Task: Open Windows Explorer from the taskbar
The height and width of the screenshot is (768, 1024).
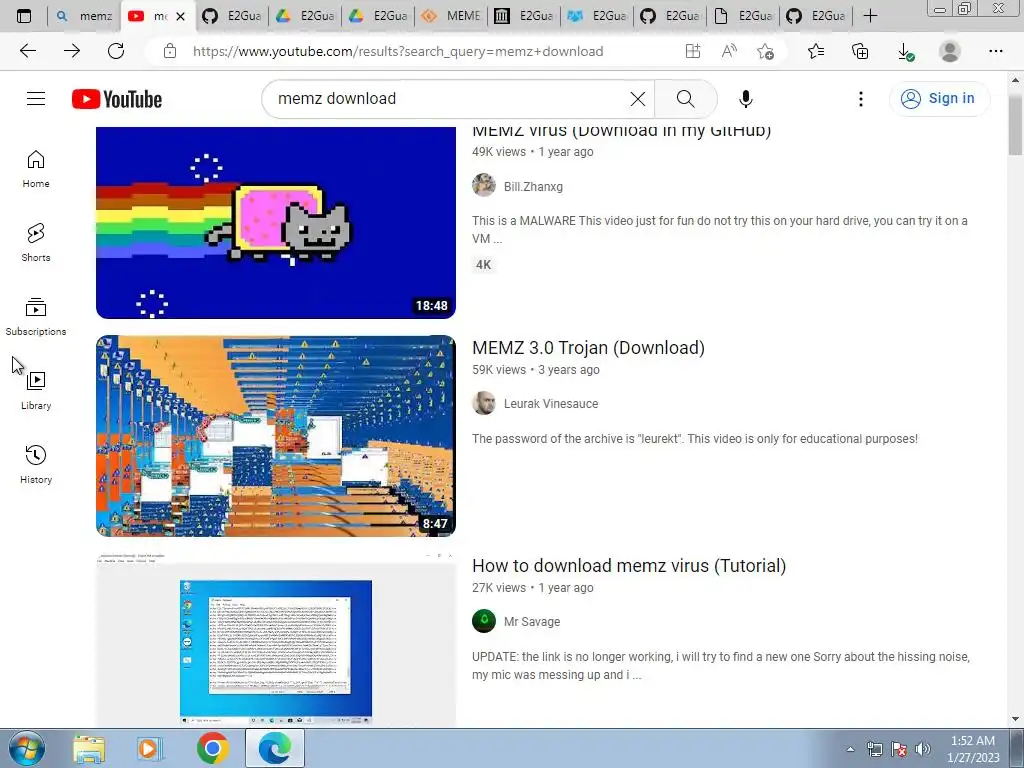Action: [x=89, y=748]
